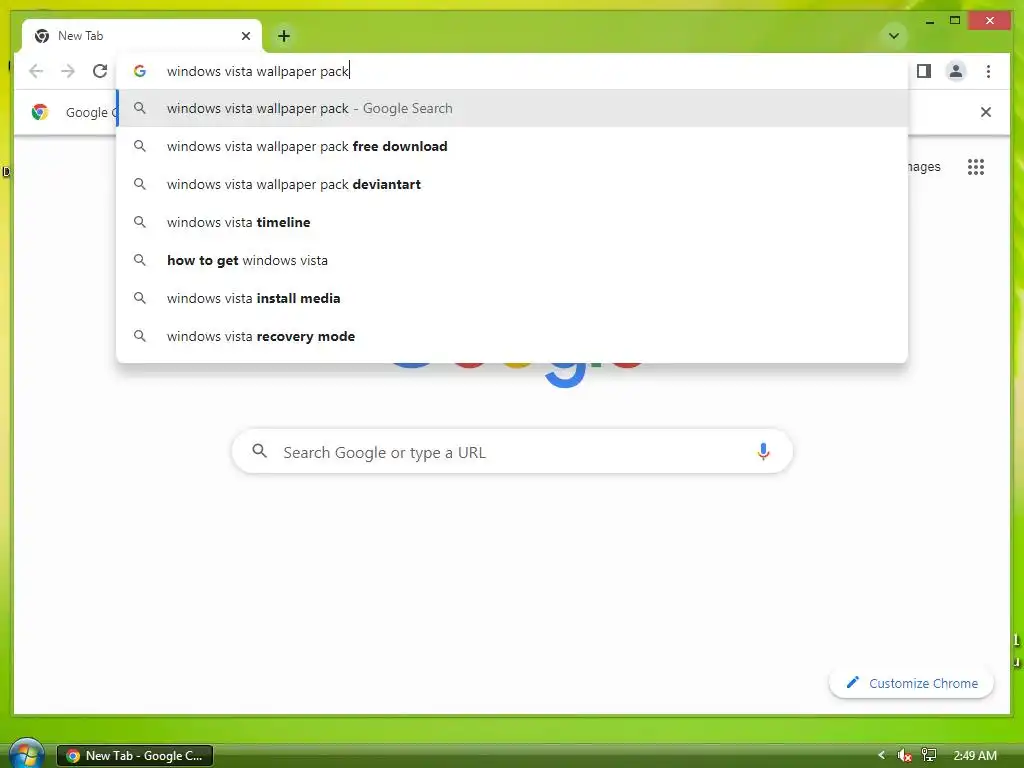Select the 'windows vista install media' suggestion

(512, 298)
